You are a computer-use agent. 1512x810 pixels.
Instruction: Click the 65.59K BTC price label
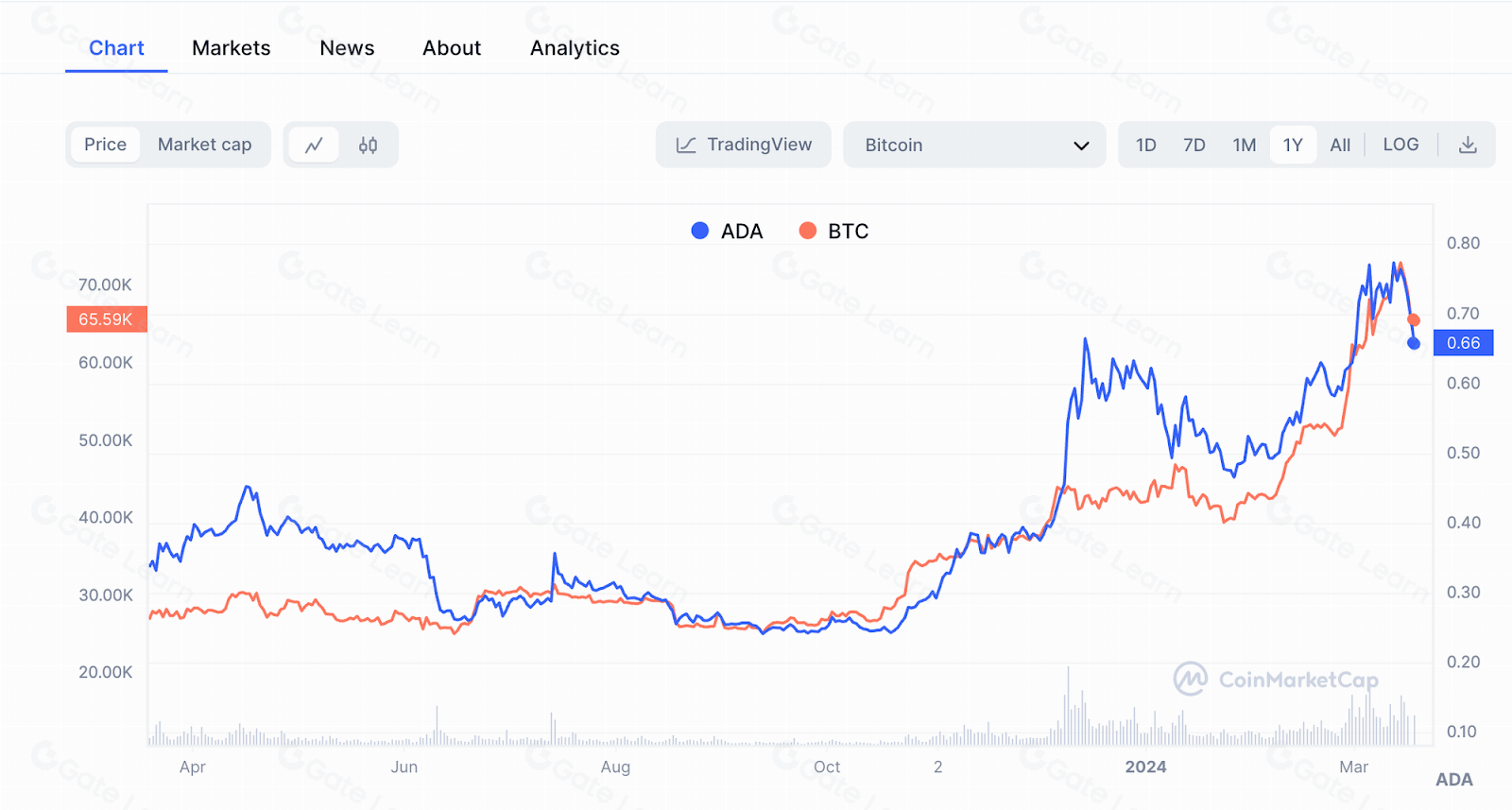pos(106,319)
